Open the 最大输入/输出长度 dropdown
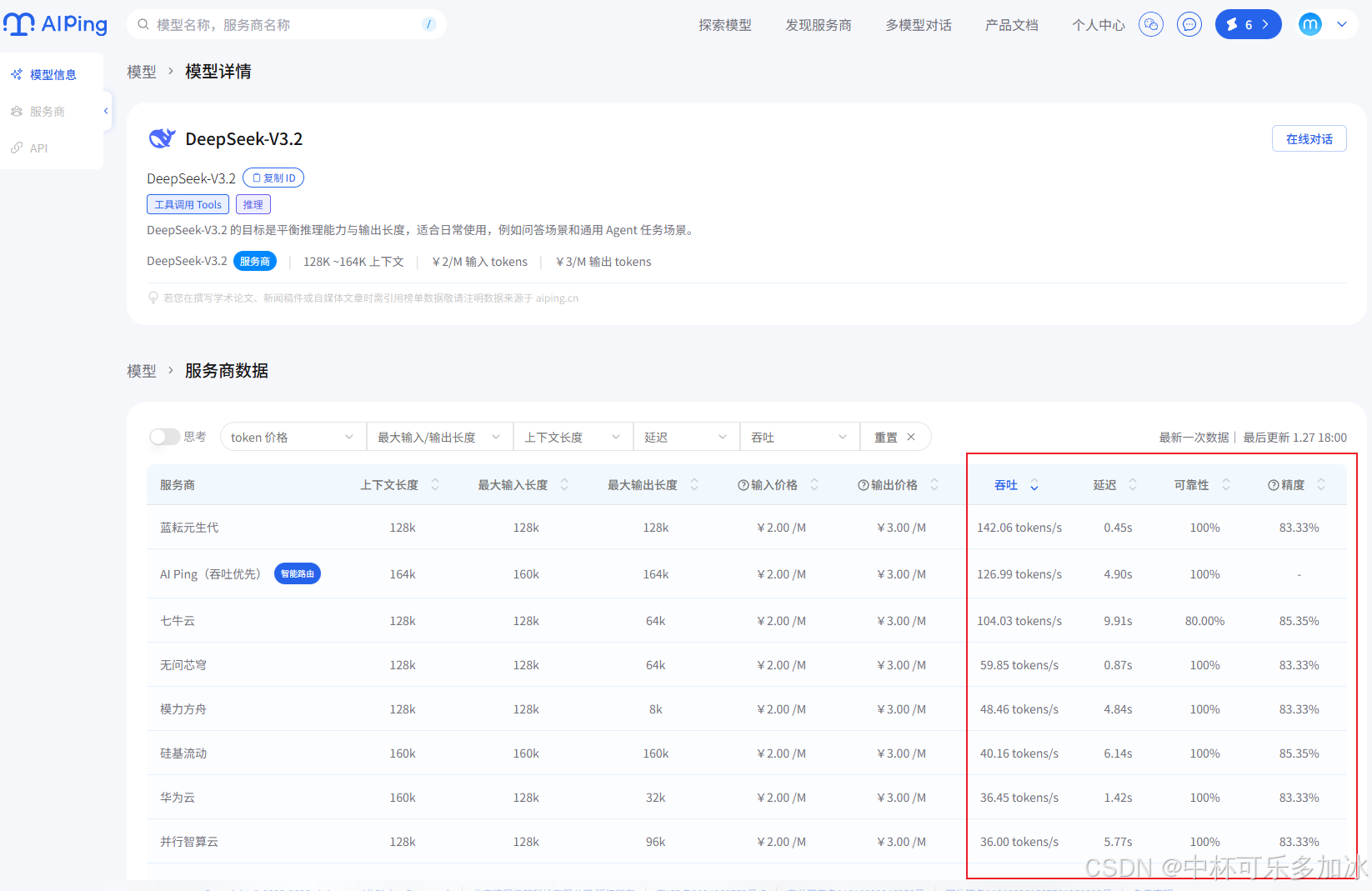The width and height of the screenshot is (1372, 891). [x=439, y=437]
